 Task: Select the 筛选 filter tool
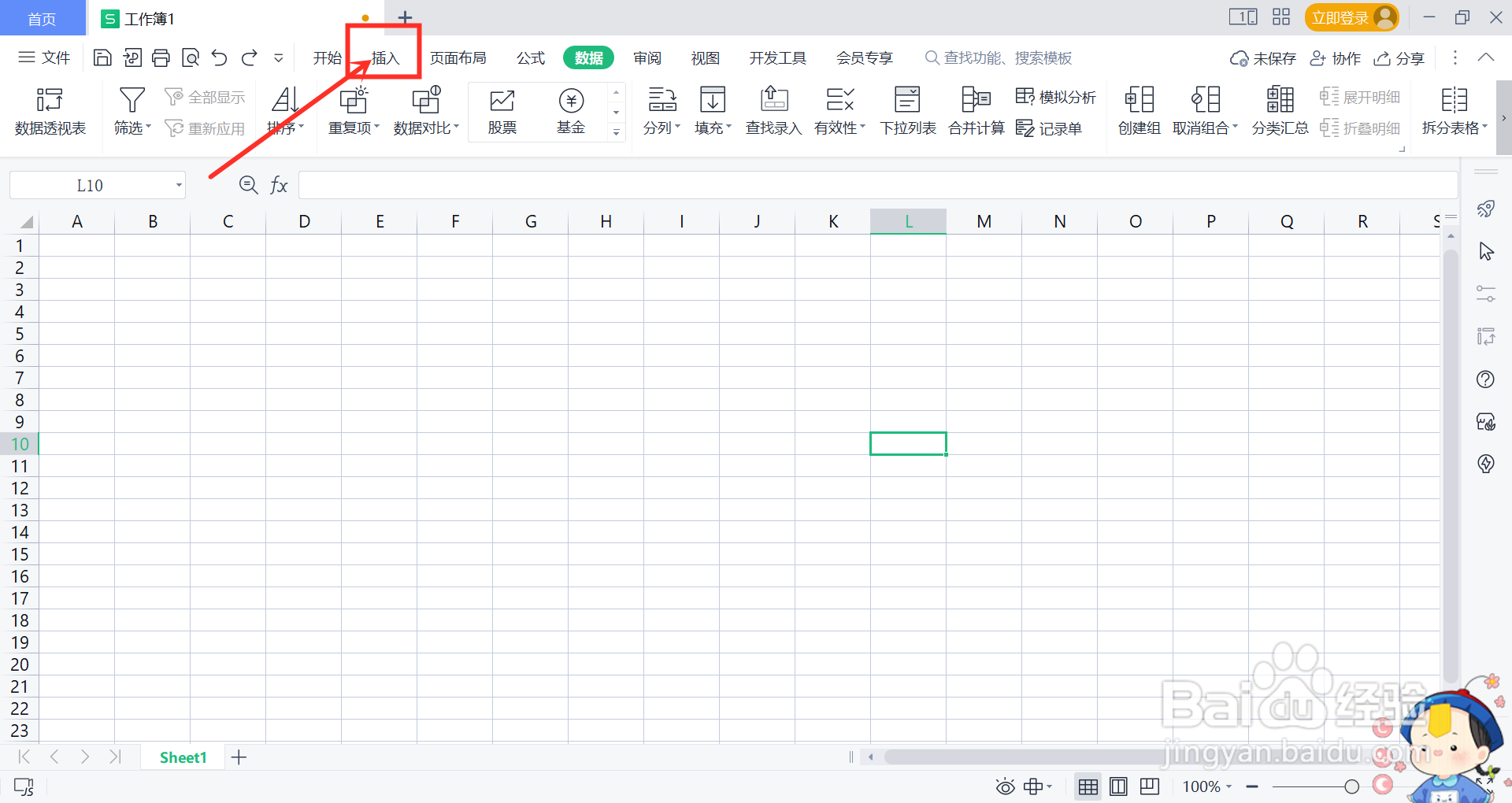(130, 110)
